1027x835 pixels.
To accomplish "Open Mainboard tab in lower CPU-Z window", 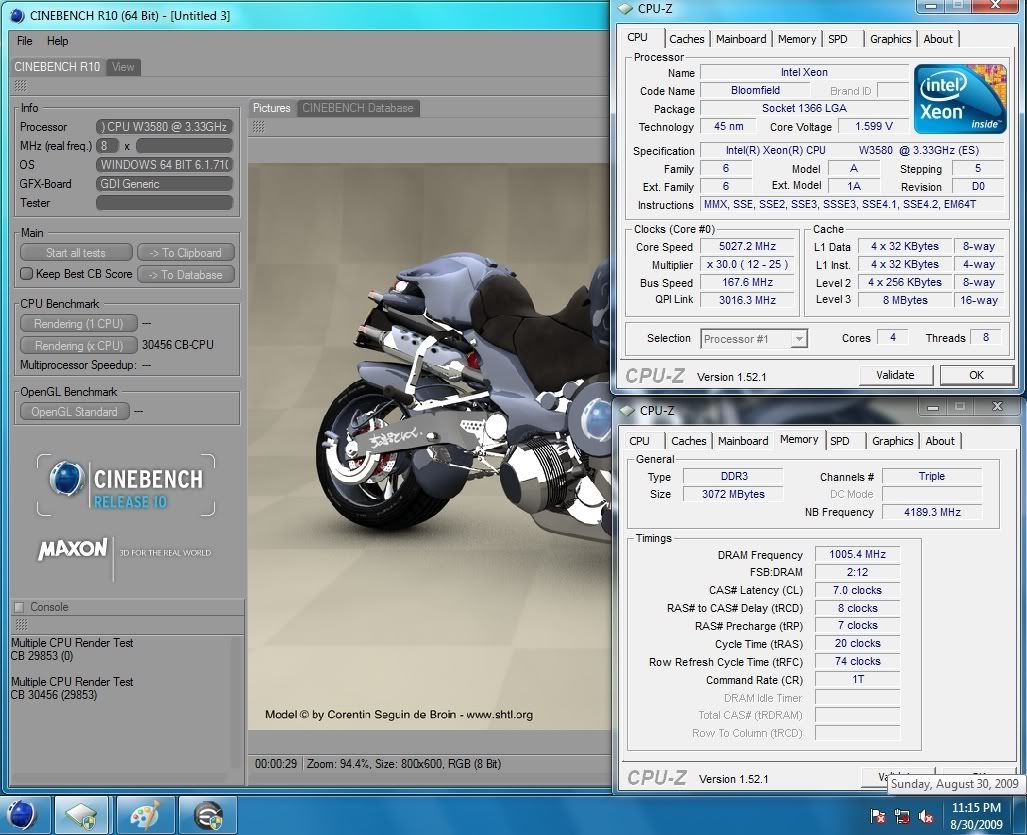I will (743, 441).
